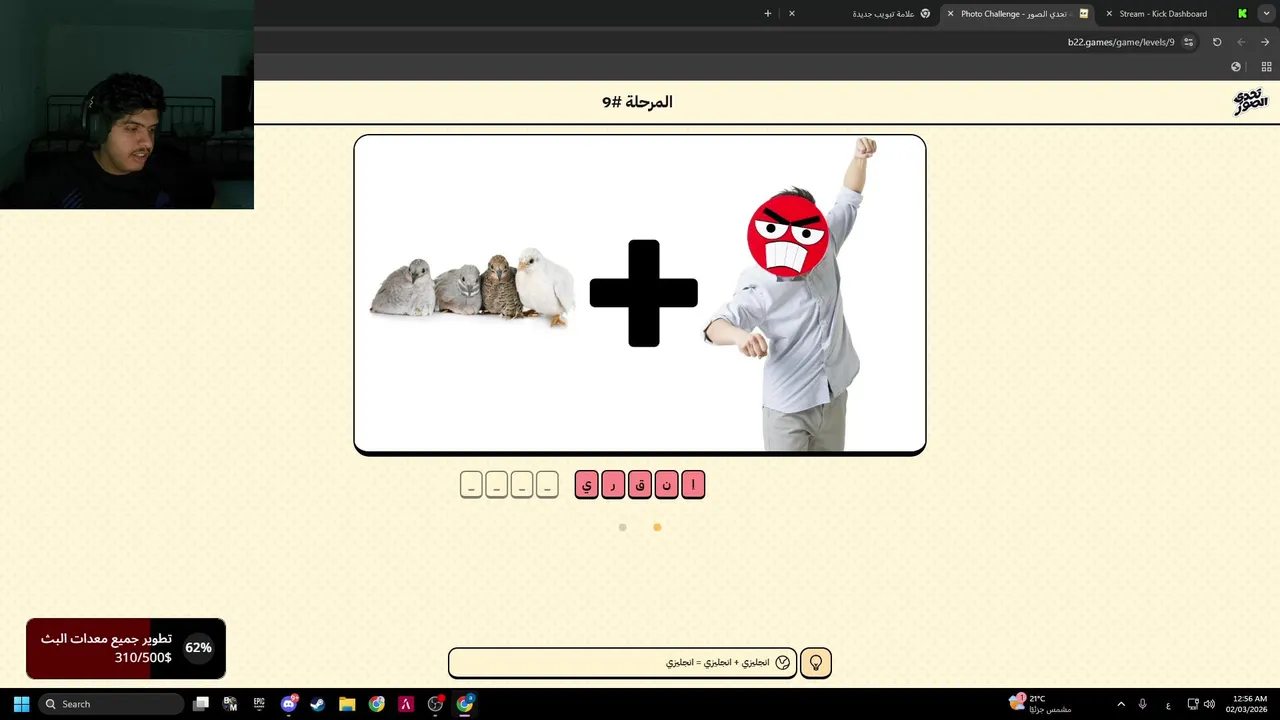Image resolution: width=1280 pixels, height=720 pixels.
Task: Open site information icon in address bar
Action: [x=1188, y=42]
